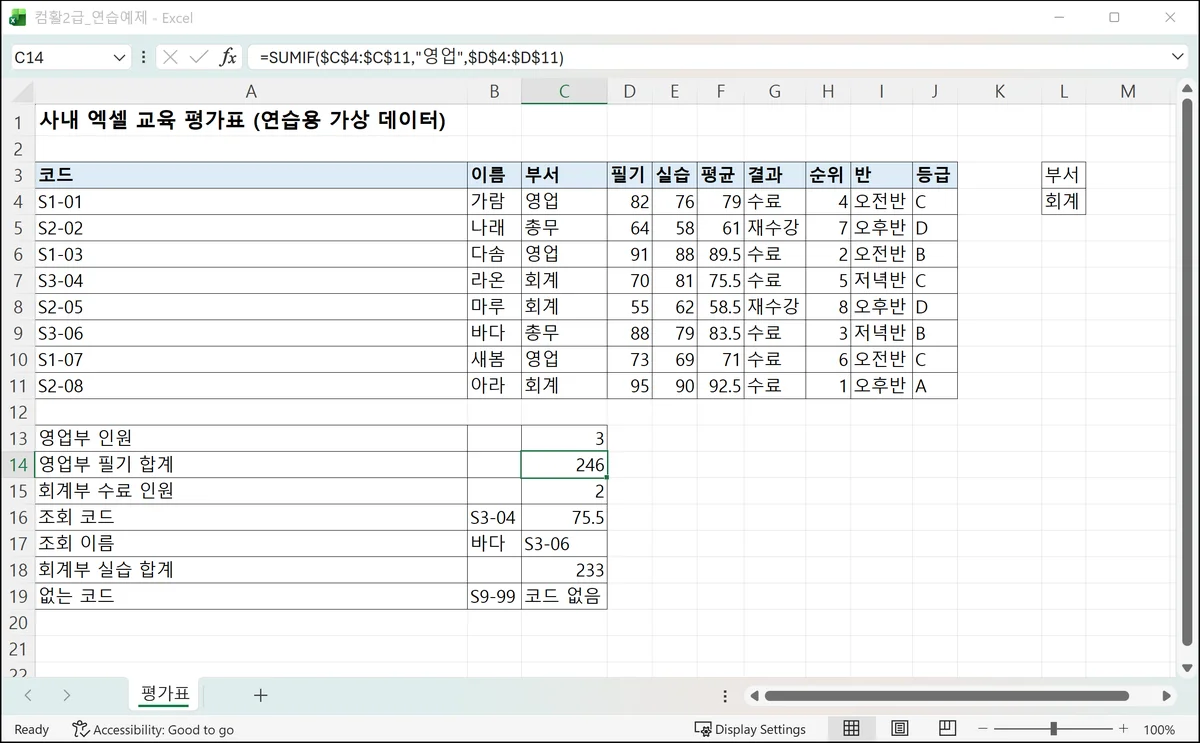Select row 14 header
The height and width of the screenshot is (743, 1200).
click(17, 465)
